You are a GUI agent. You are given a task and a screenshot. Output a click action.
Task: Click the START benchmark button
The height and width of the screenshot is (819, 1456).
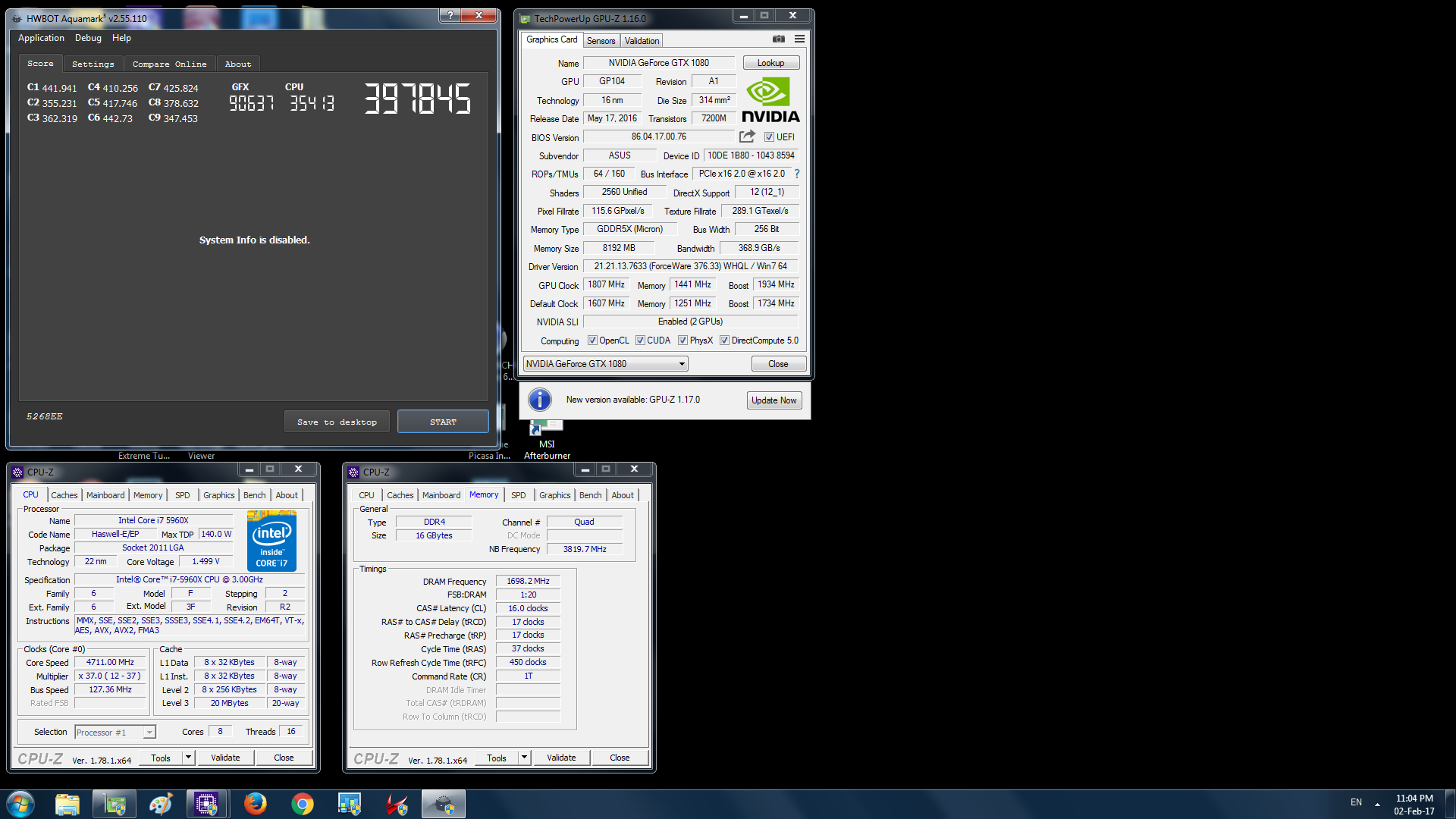click(443, 422)
